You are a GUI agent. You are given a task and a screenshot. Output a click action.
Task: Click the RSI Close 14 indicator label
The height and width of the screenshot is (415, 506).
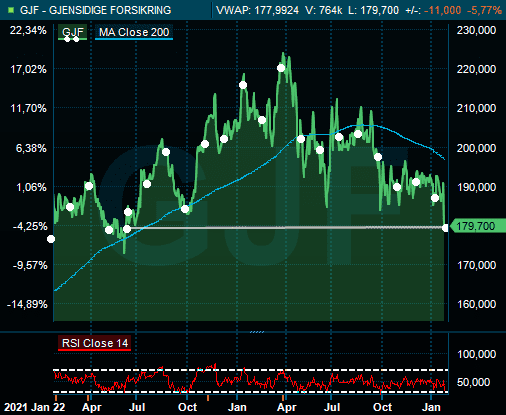(95, 343)
